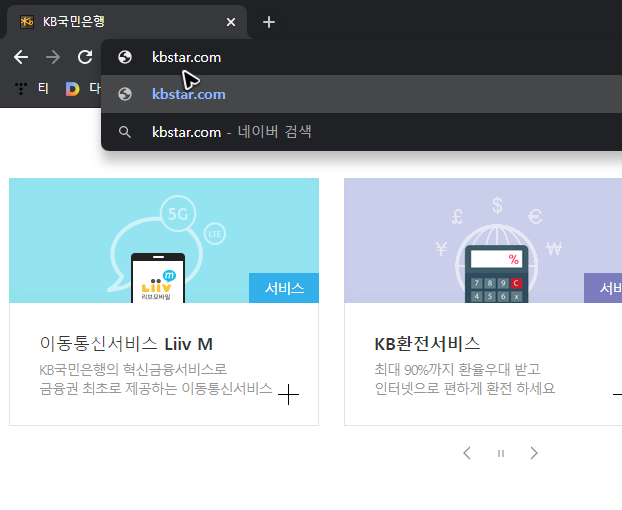
Task: Click globe icon in the address bar
Action: [x=125, y=57]
